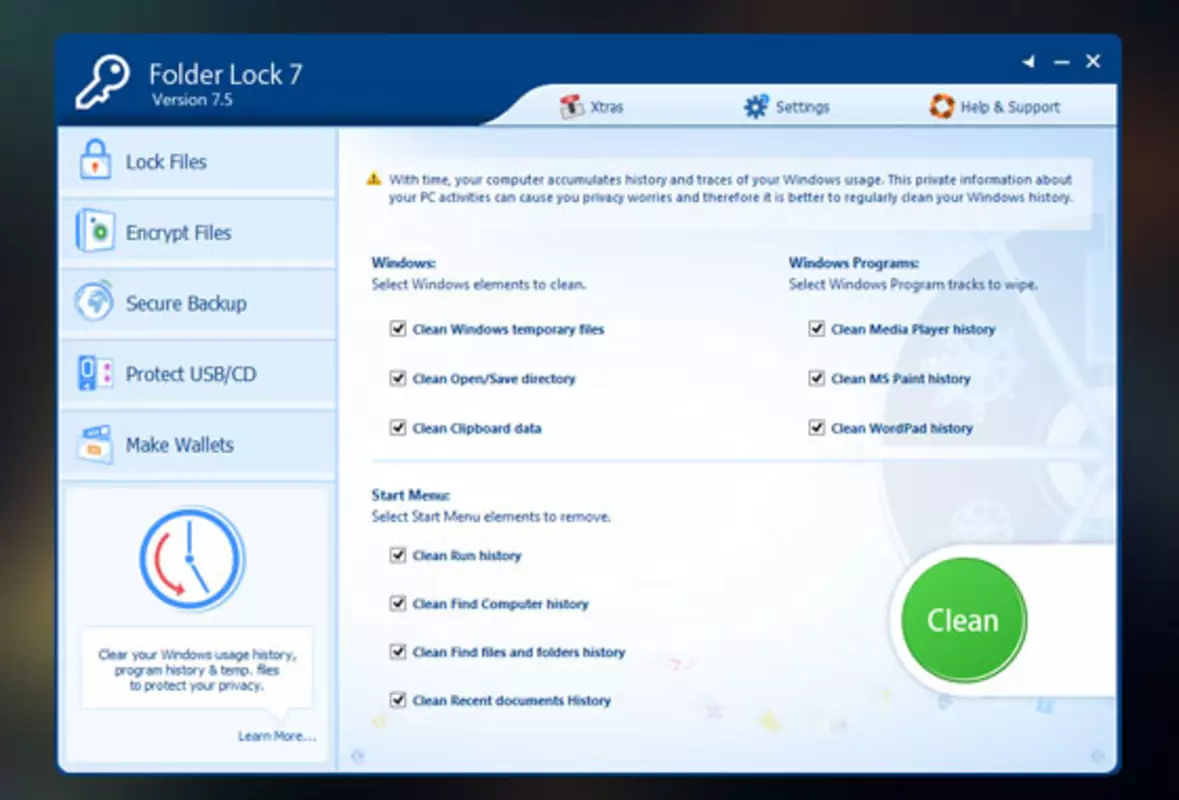Click the clock history icon
Screen dimensions: 1179x800
click(192, 558)
